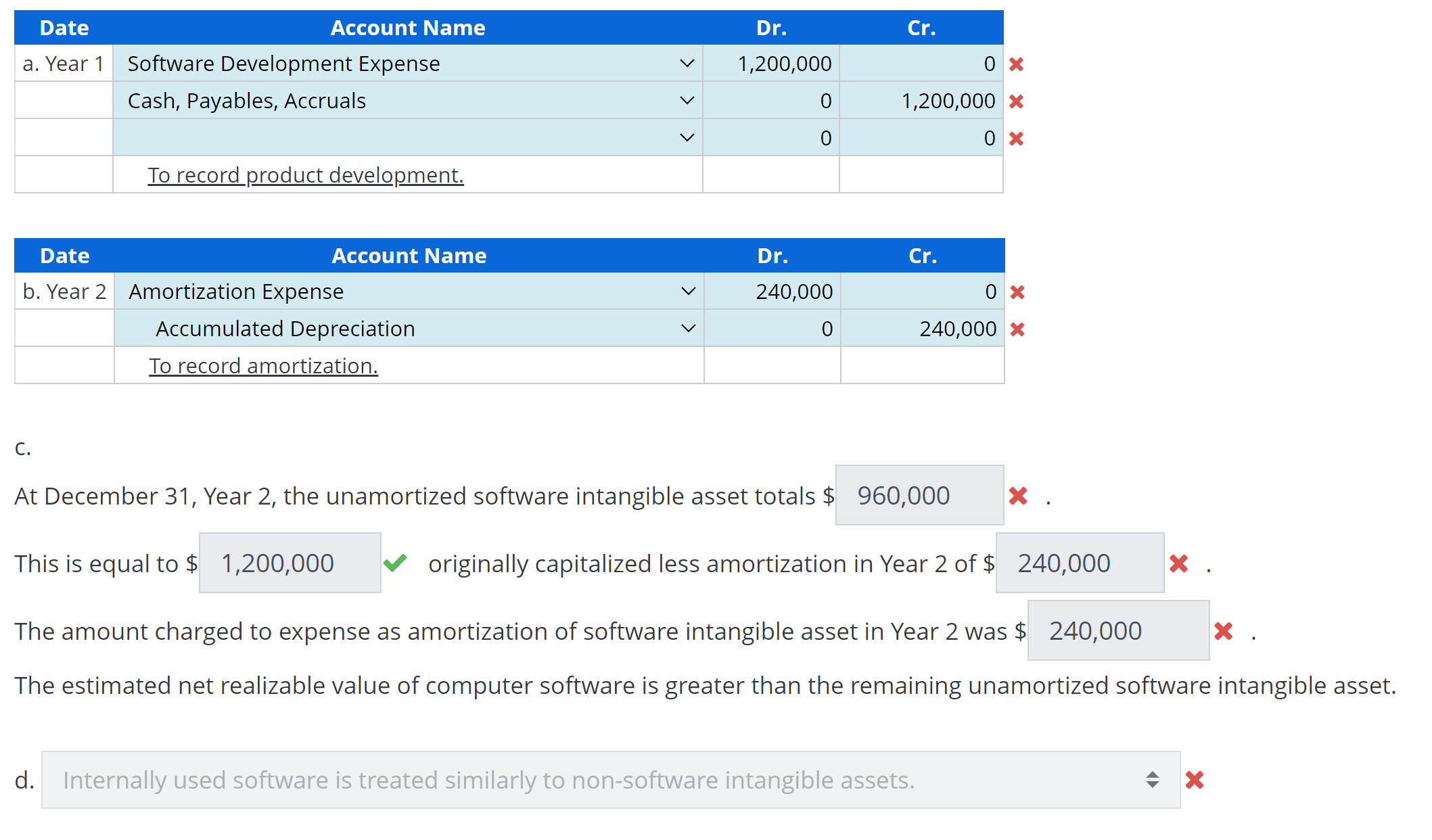Click the link To record product development
1432x840 pixels.
[x=306, y=174]
